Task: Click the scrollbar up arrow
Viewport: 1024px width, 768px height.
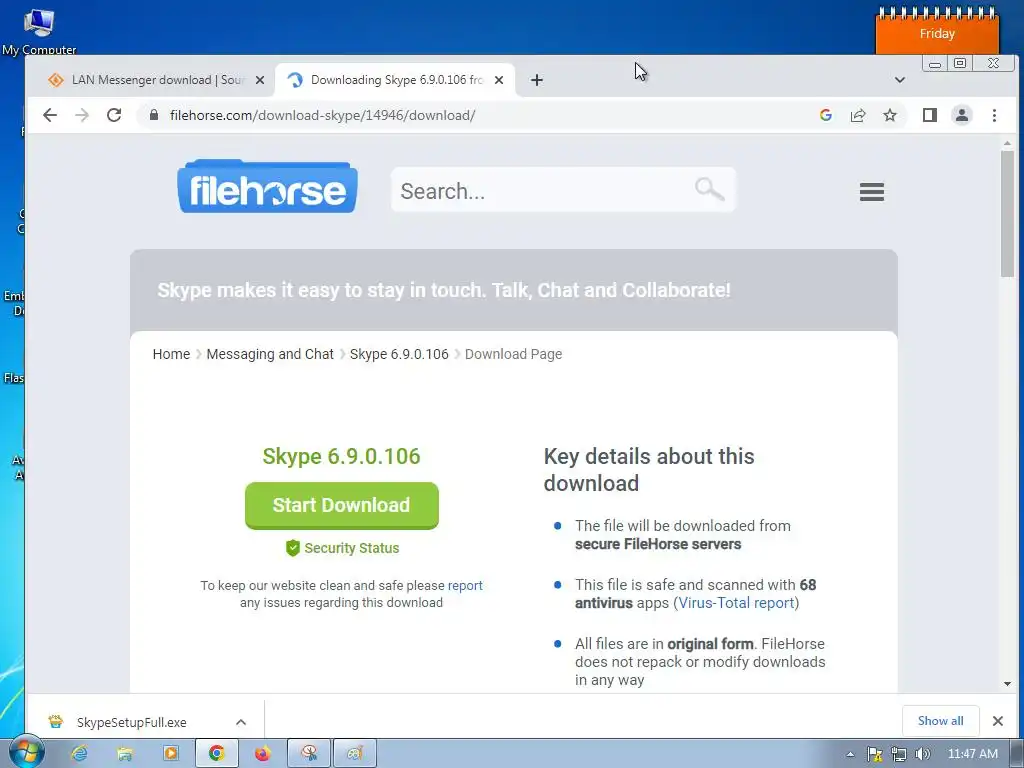Action: [x=1007, y=143]
